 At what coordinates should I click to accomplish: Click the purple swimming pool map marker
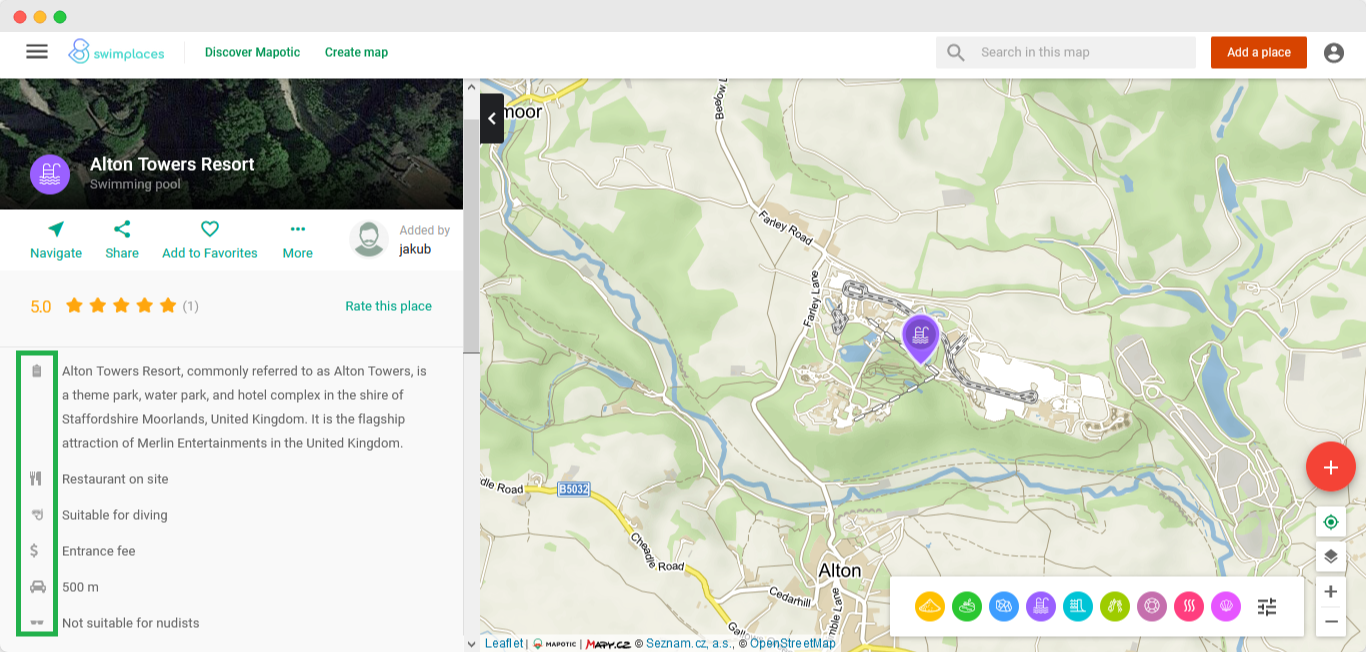(920, 338)
